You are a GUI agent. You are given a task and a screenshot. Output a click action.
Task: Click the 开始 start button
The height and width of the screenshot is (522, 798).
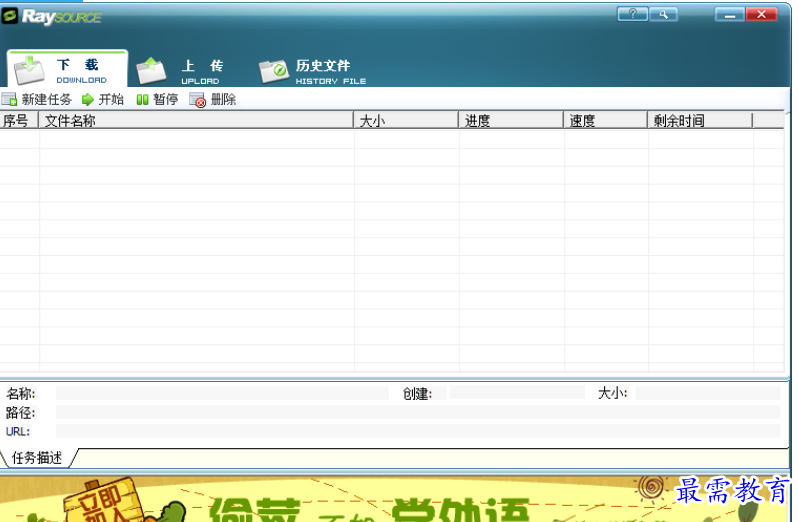click(x=103, y=99)
